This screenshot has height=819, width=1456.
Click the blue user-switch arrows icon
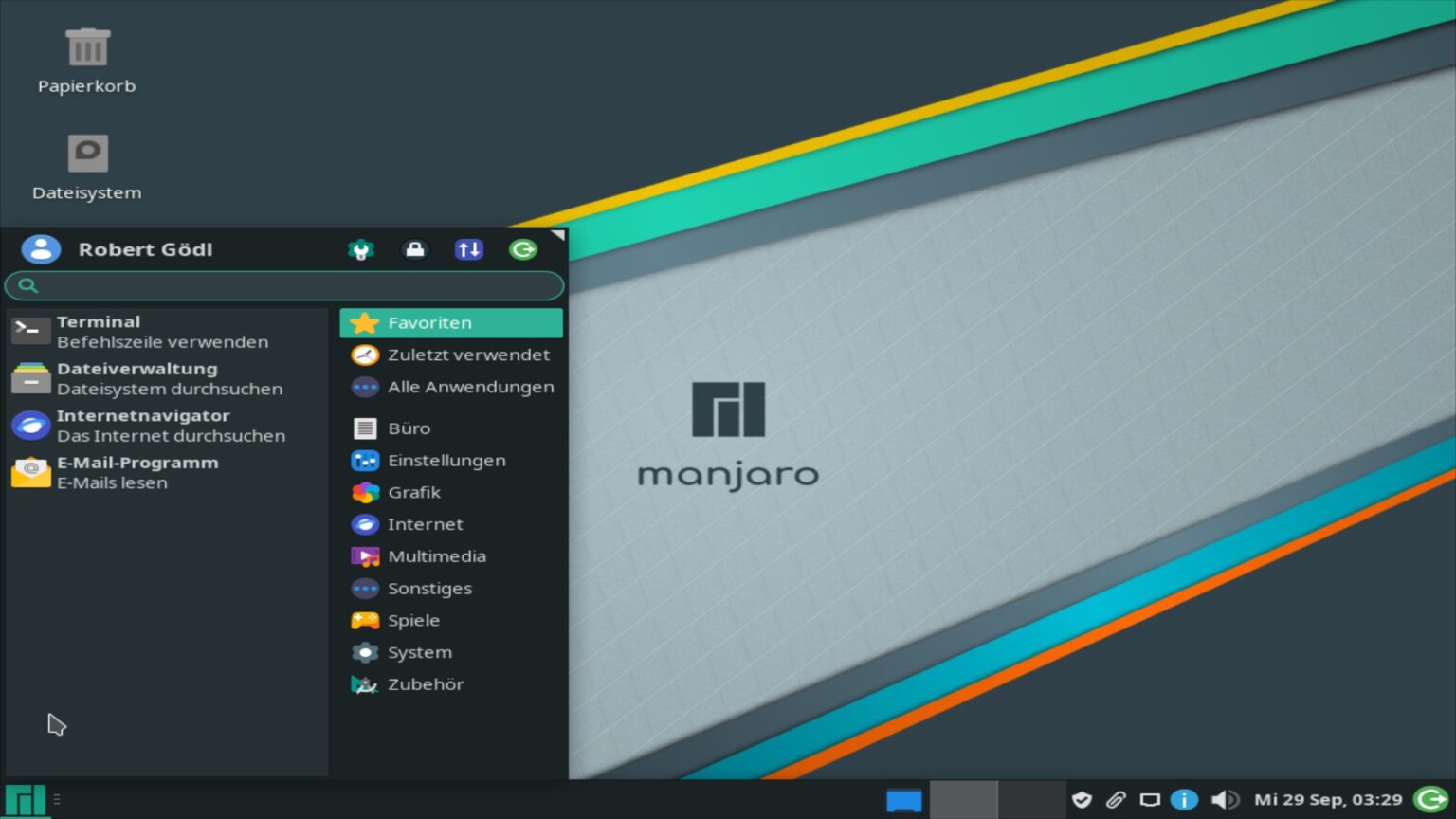[x=468, y=248]
